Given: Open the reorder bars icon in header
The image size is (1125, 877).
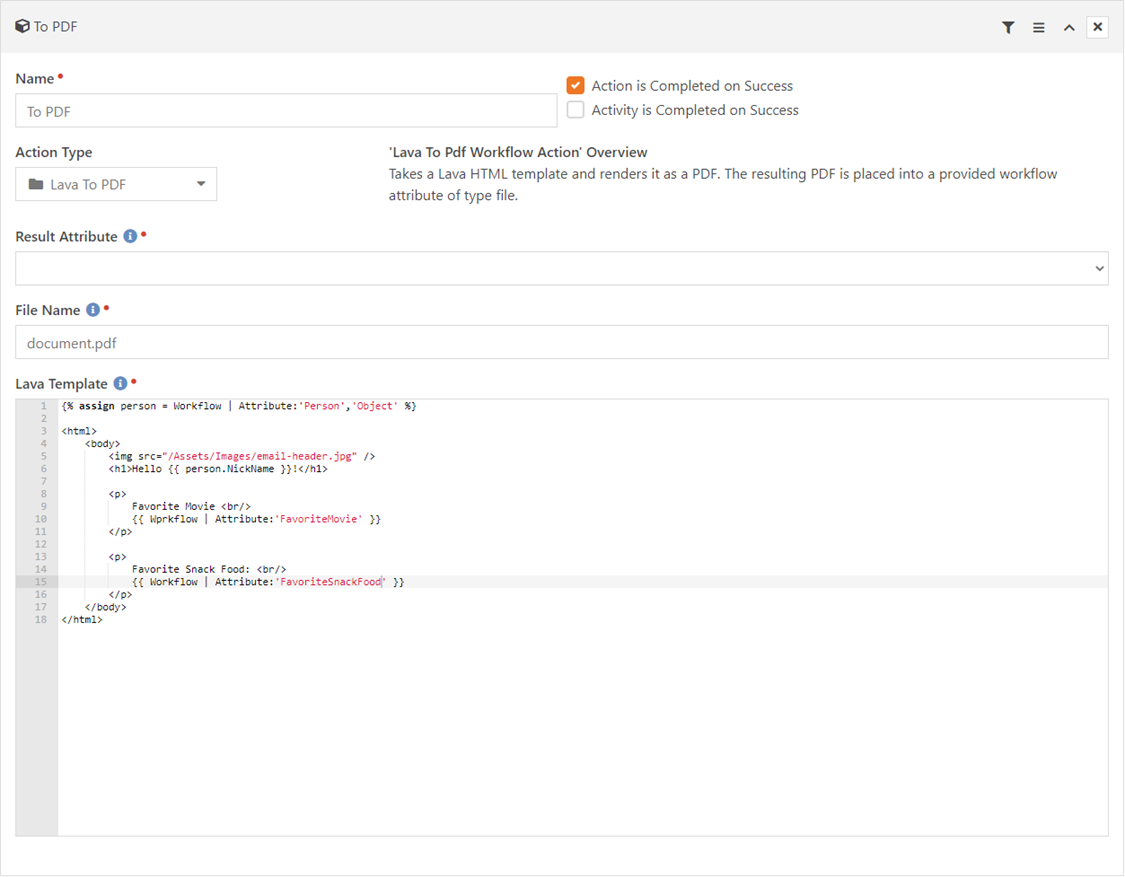Looking at the screenshot, I should pyautogui.click(x=1038, y=27).
